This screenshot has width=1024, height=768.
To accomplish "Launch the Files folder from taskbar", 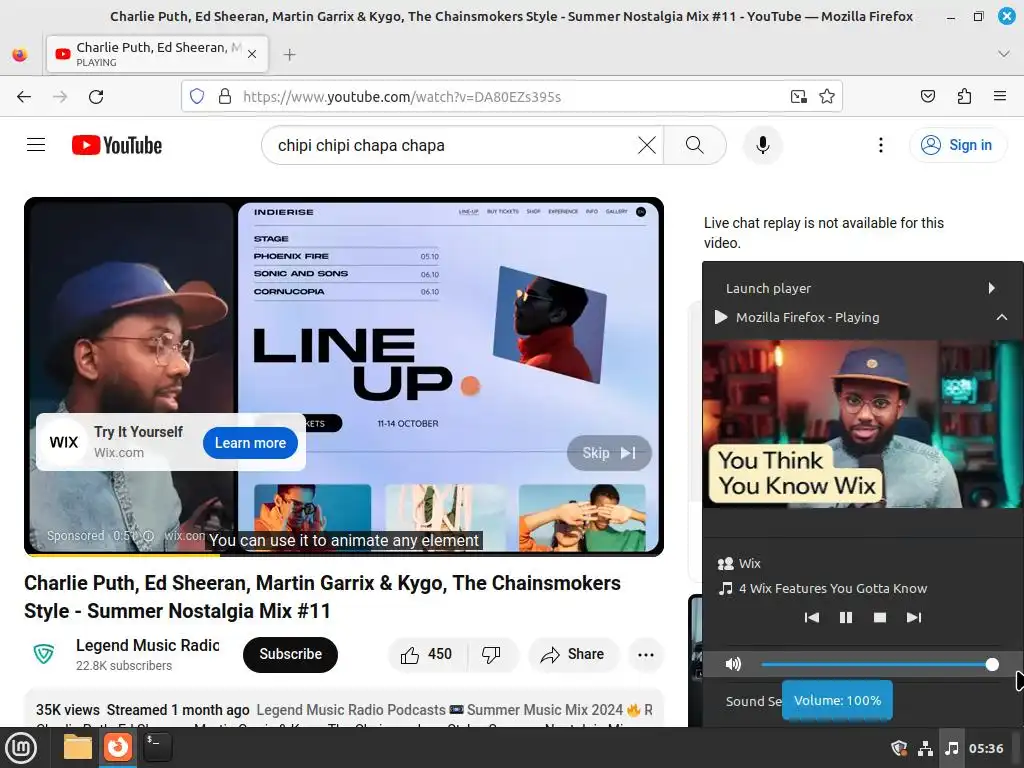I will (x=78, y=747).
